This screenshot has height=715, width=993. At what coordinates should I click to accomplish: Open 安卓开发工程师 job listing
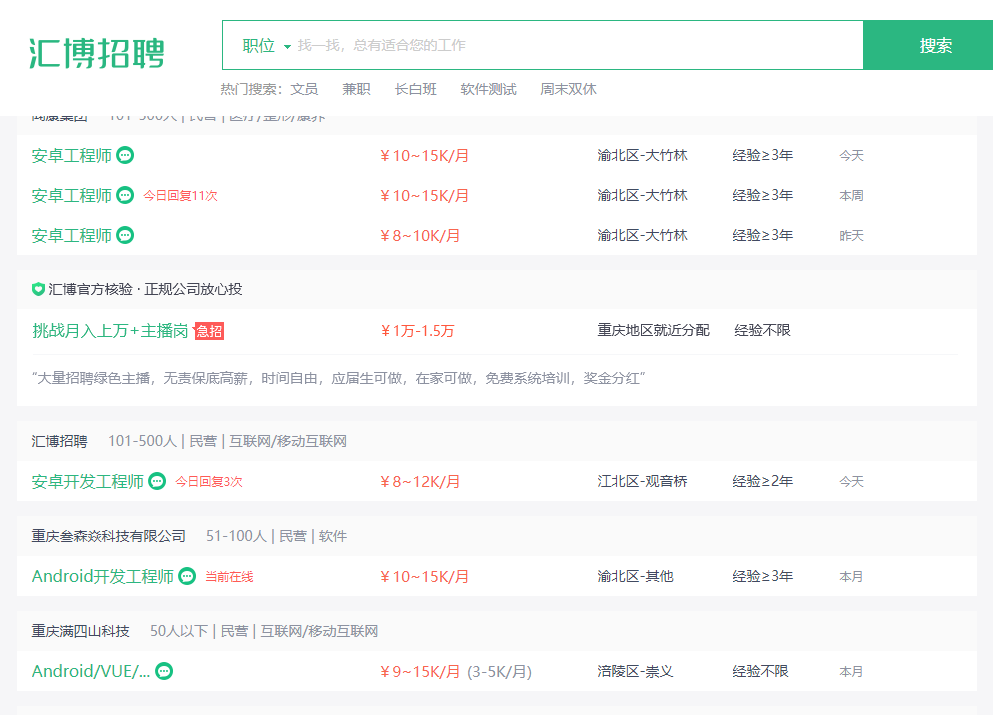[x=88, y=481]
